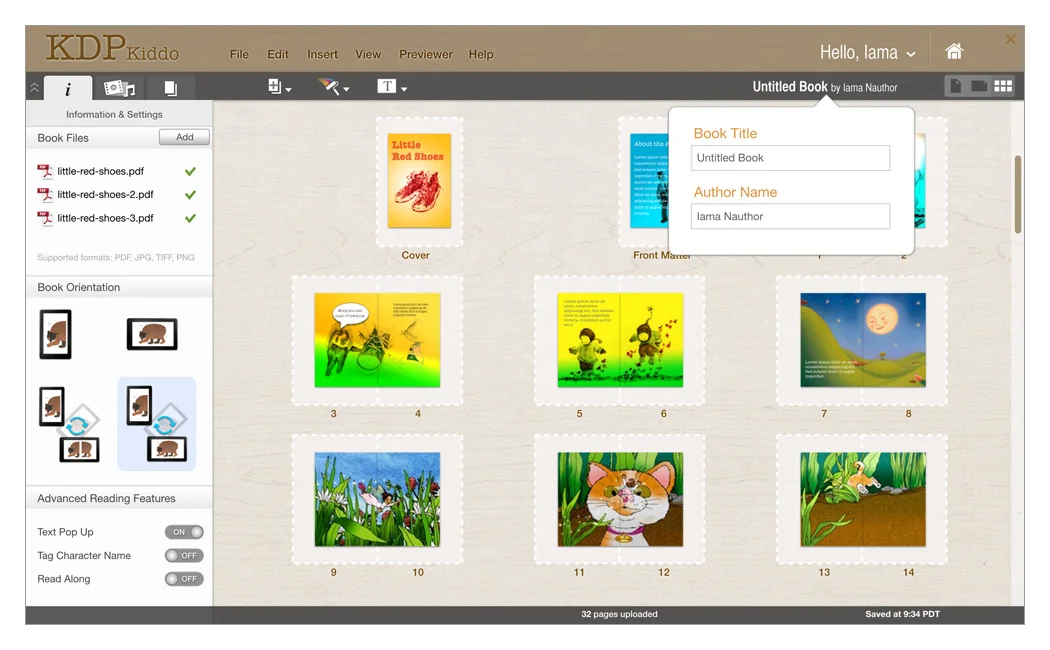Open the media and audio panel tab
Viewport: 1050px width, 650px height.
pos(119,88)
